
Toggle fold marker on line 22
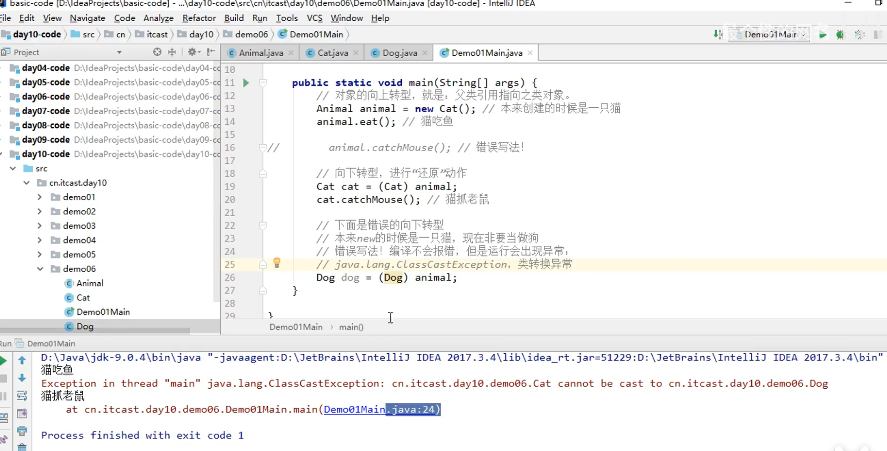point(263,226)
